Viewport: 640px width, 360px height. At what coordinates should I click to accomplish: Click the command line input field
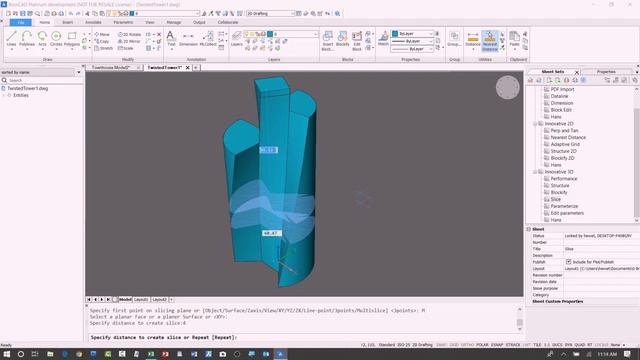point(302,338)
